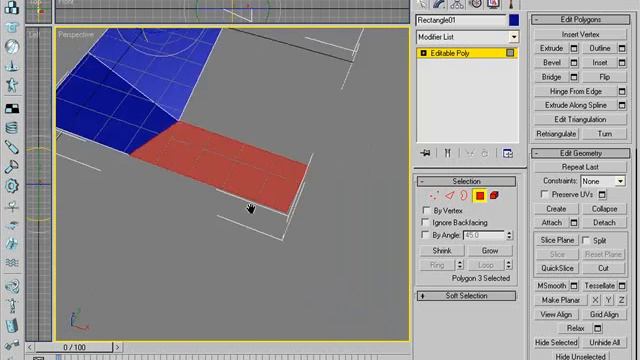This screenshot has height=360, width=640.
Task: Open Modifier List dropdown
Action: pos(513,37)
